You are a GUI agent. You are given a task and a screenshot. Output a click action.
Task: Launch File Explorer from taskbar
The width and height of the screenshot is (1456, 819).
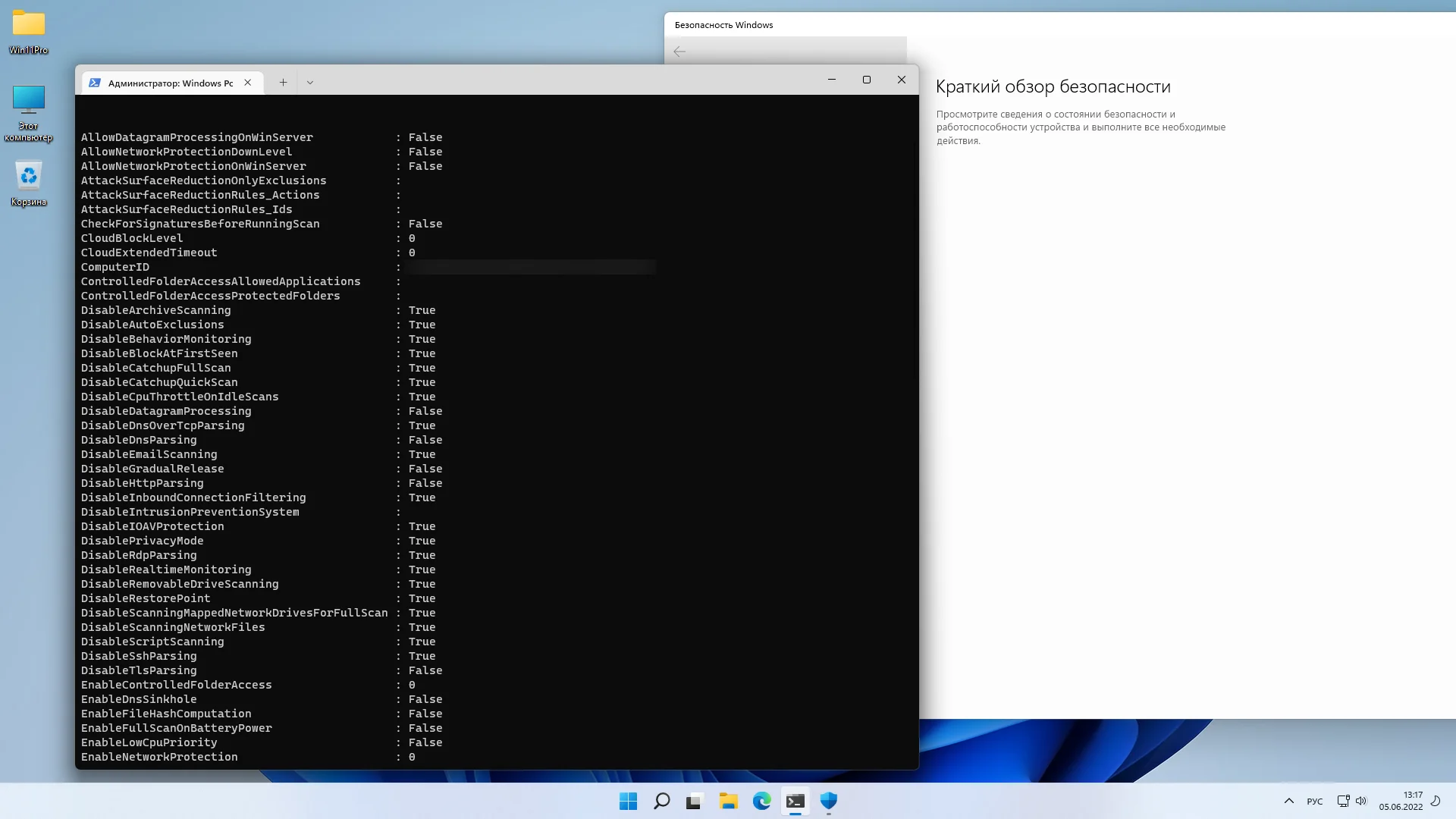coord(728,801)
